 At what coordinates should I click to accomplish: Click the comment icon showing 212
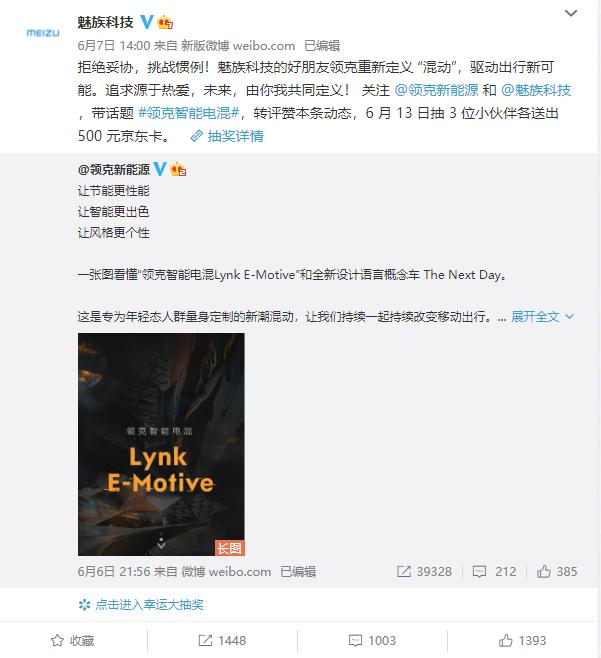[x=479, y=572]
